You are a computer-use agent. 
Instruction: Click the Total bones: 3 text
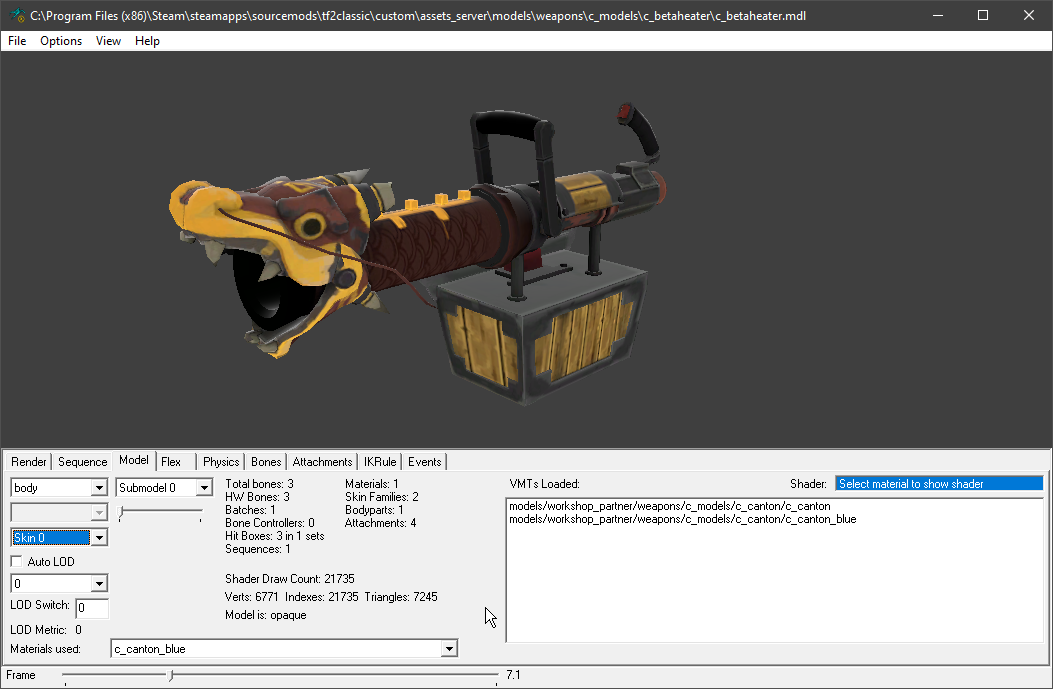click(x=259, y=484)
